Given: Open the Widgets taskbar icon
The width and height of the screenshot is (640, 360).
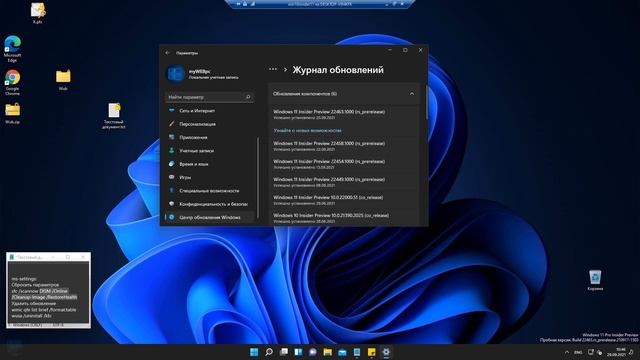Looking at the screenshot, I should tap(298, 352).
